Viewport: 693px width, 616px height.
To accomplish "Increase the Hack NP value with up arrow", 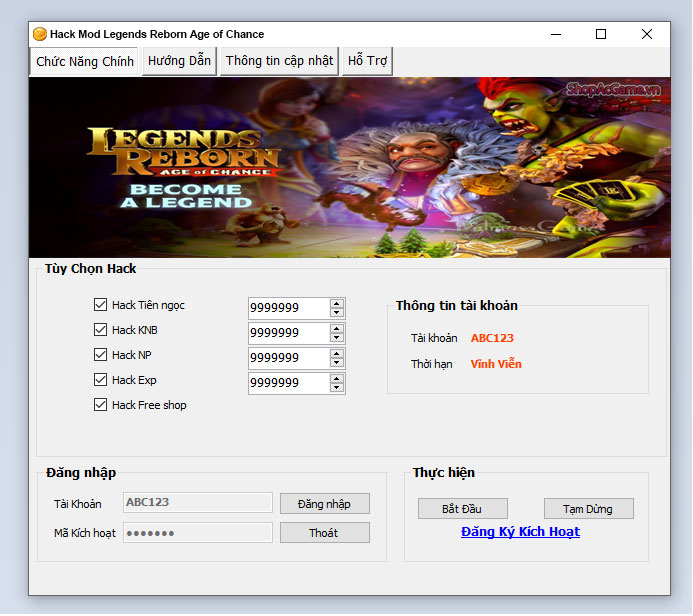I will click(x=336, y=354).
